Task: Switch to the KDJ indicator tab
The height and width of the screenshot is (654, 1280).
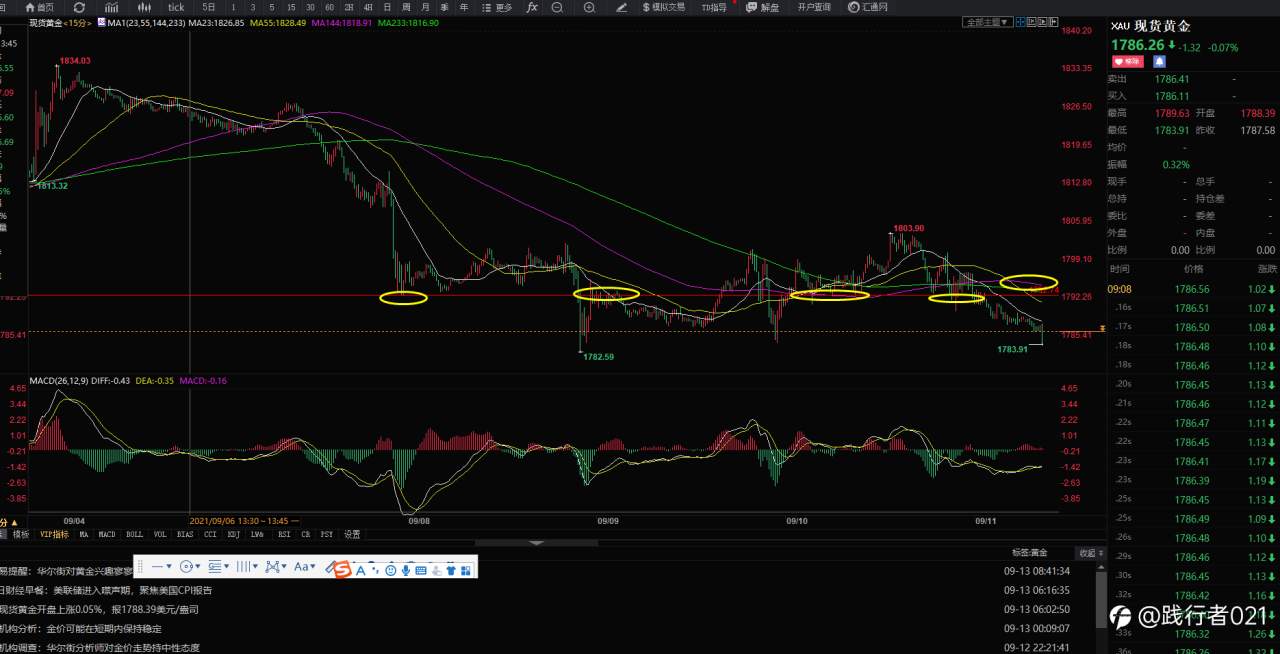Action: 234,534
